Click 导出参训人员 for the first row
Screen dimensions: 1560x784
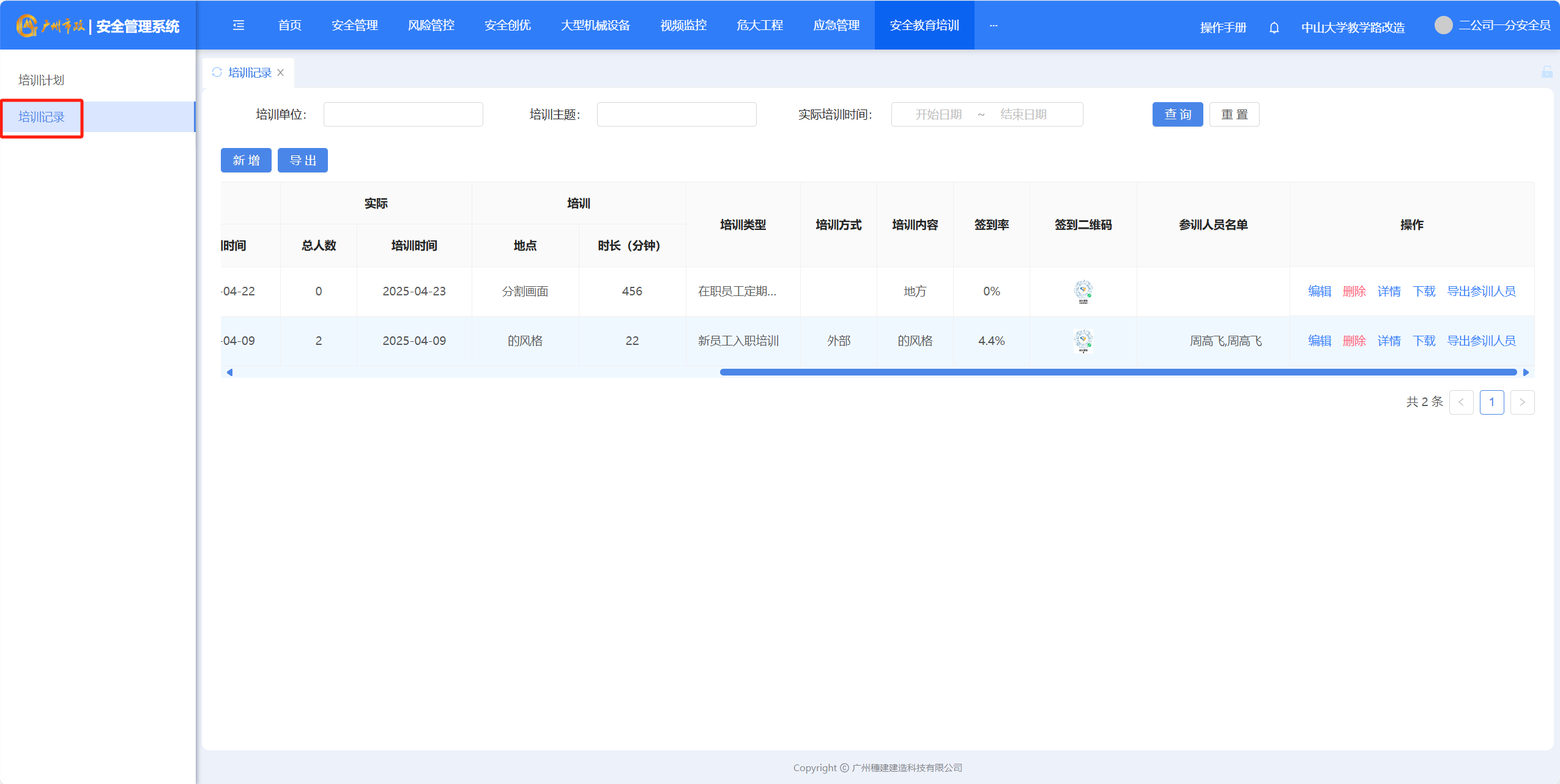tap(1480, 291)
